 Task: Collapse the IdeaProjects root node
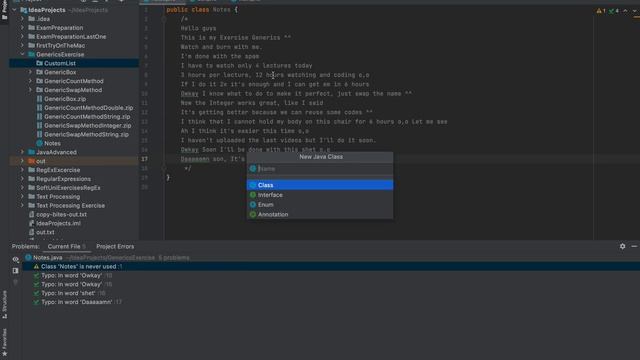click(15, 10)
